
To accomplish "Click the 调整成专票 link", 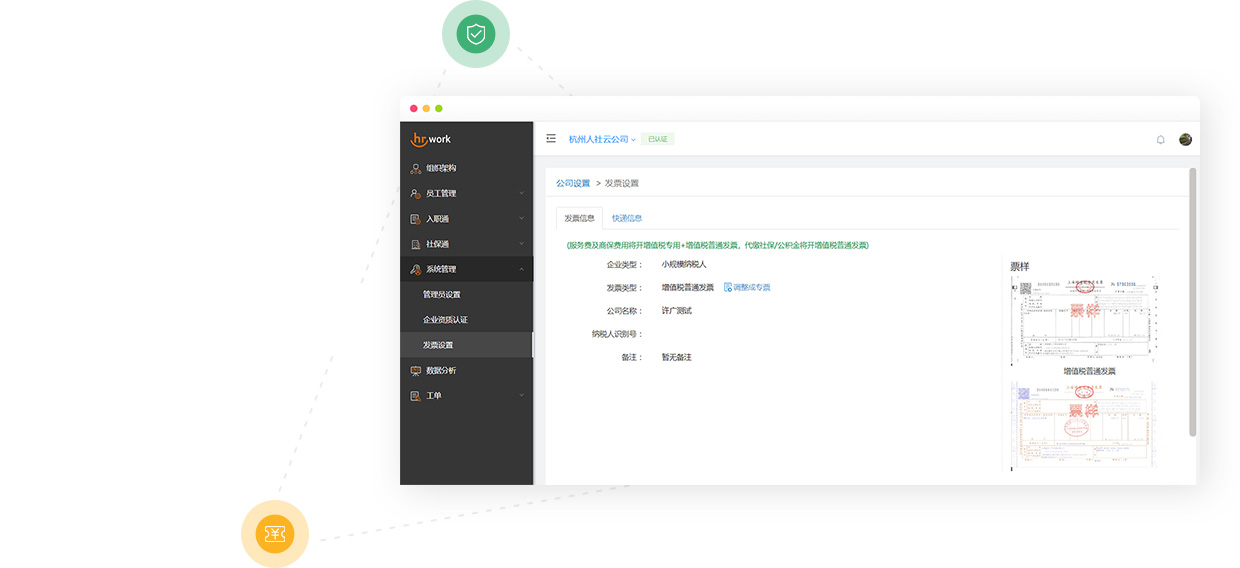I will pos(747,288).
